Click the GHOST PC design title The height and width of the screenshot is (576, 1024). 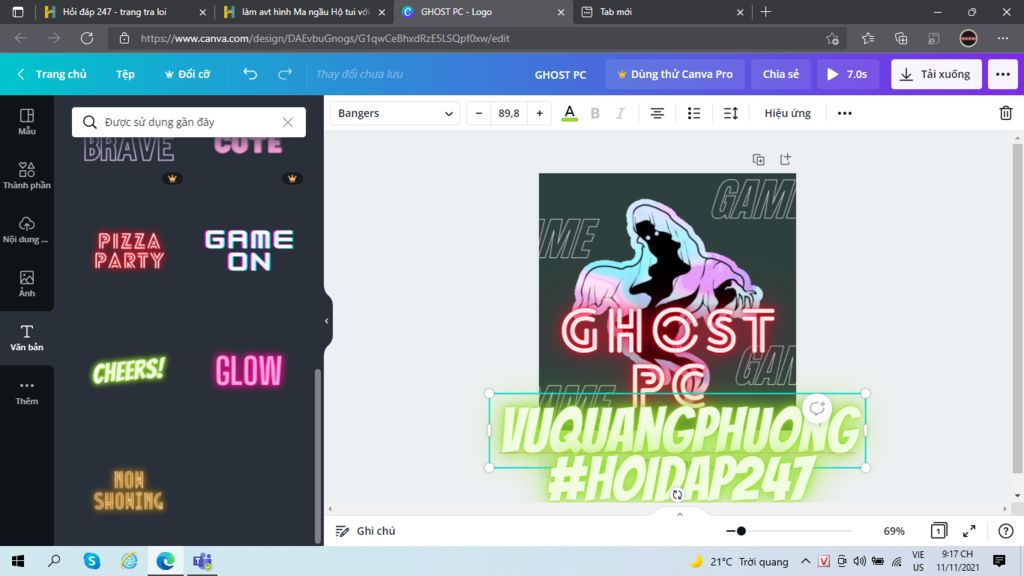tap(560, 74)
